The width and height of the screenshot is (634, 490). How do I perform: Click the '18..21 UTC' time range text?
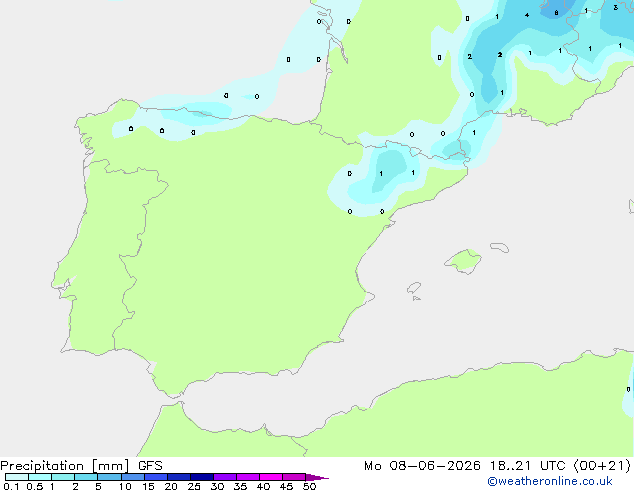(526, 466)
